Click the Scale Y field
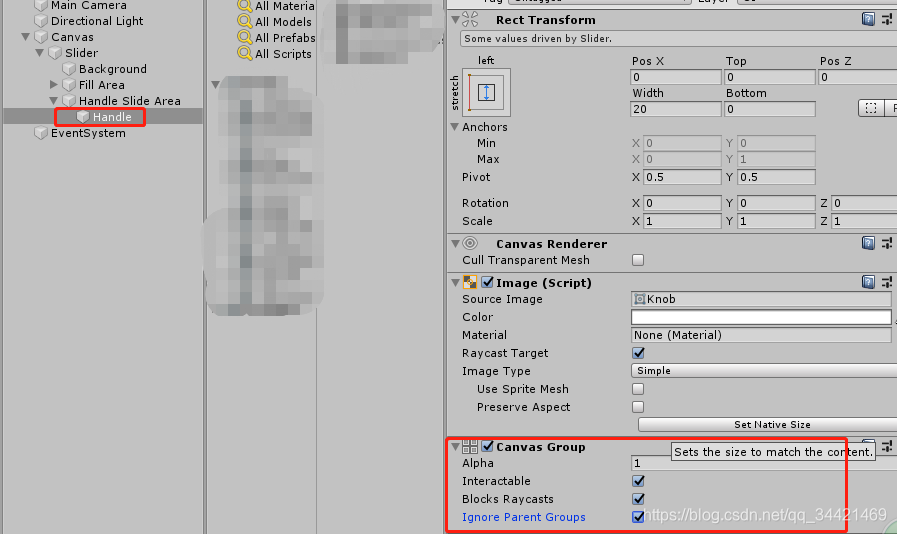 coord(776,221)
